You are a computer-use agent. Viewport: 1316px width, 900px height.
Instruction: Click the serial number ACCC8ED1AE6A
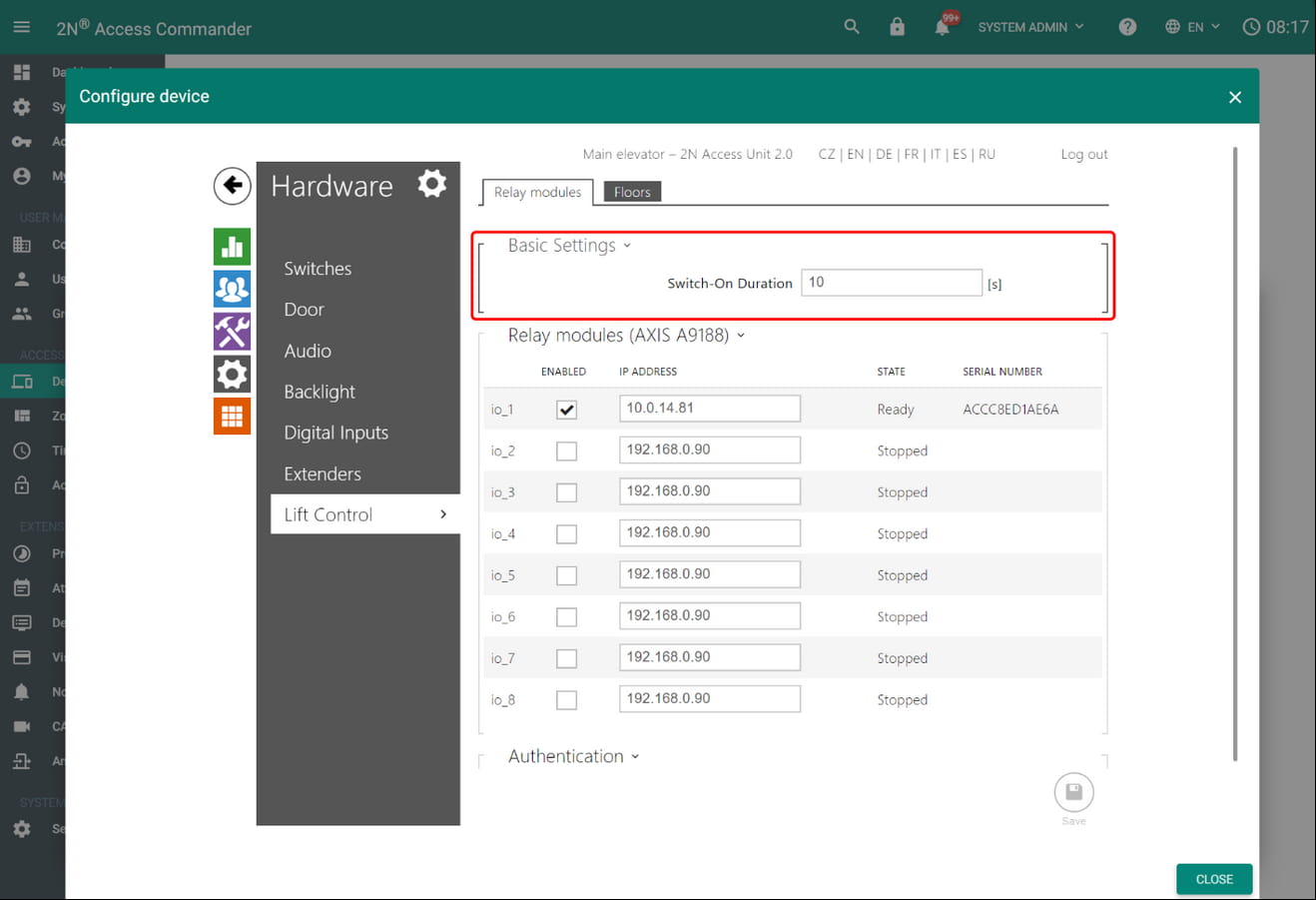click(x=1010, y=410)
